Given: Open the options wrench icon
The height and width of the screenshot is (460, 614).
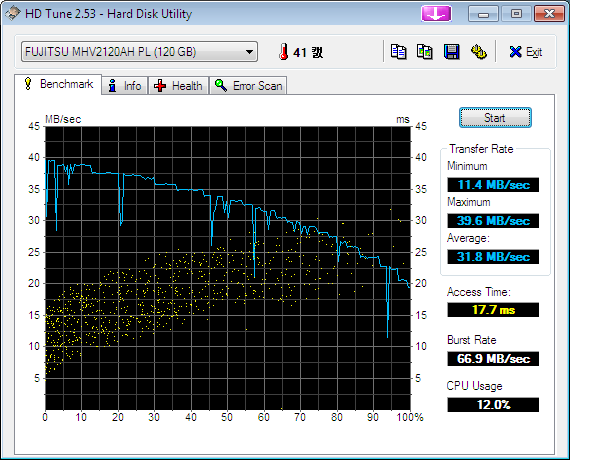Looking at the screenshot, I should click(479, 52).
